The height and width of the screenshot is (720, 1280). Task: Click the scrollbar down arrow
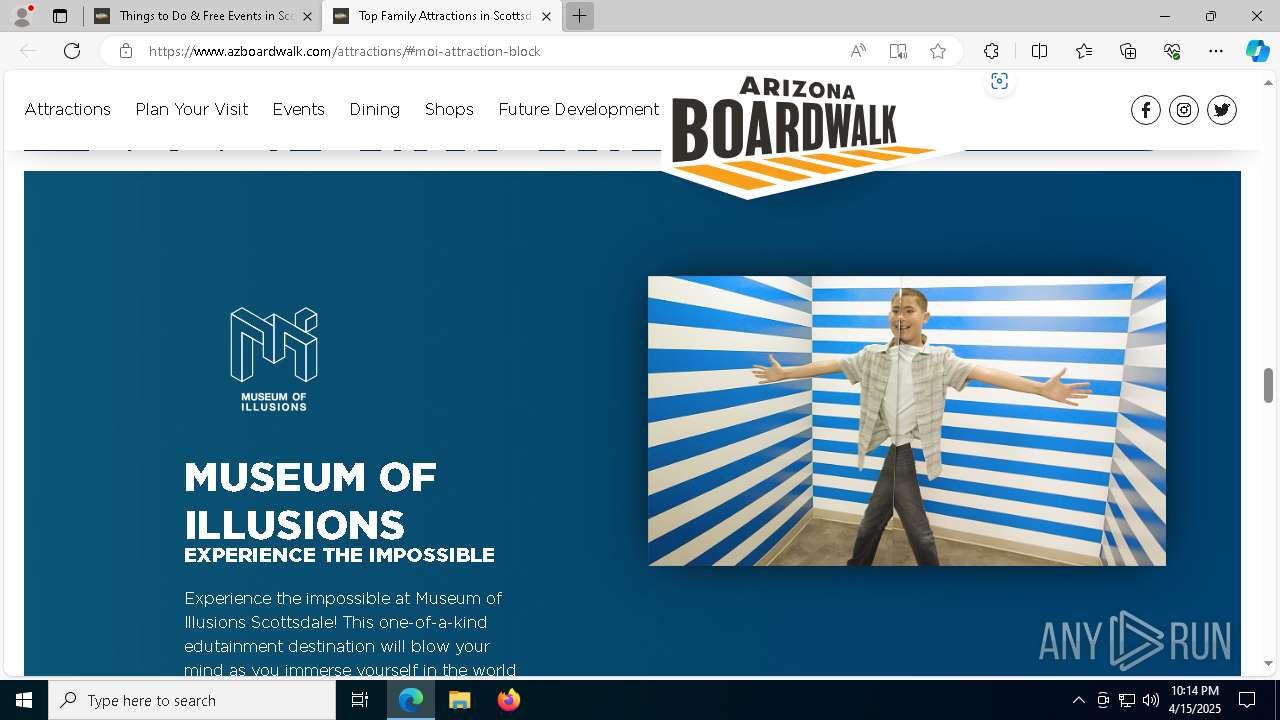point(1269,663)
